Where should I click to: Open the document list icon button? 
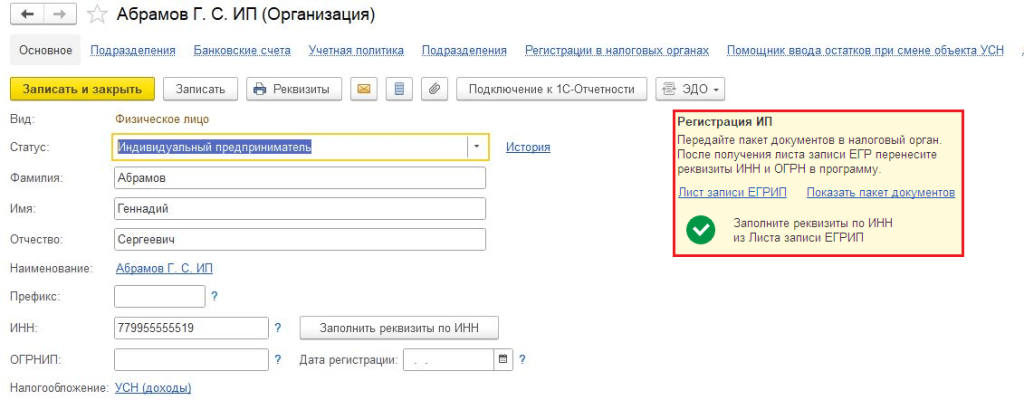398,89
